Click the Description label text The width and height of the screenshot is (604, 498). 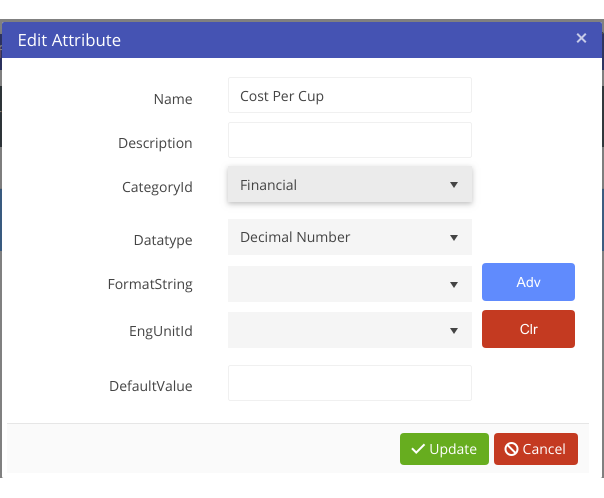(x=155, y=143)
